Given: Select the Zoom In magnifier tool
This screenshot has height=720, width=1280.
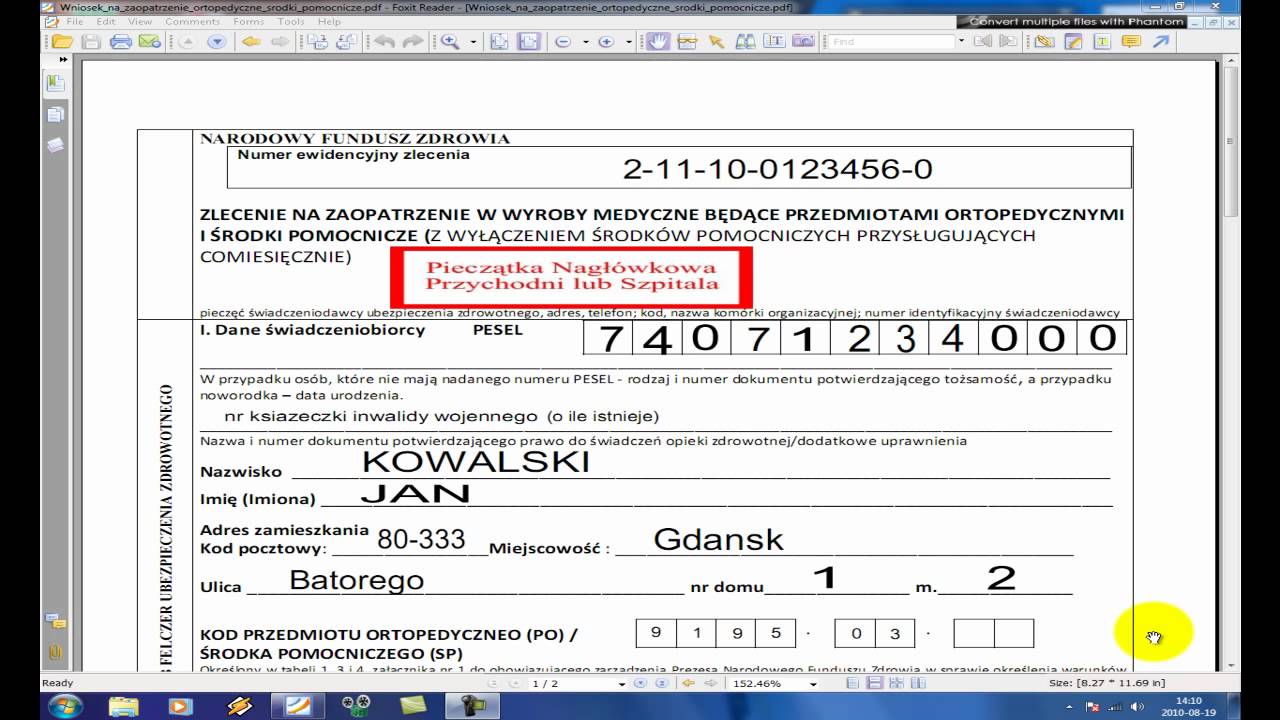Looking at the screenshot, I should pos(450,41).
